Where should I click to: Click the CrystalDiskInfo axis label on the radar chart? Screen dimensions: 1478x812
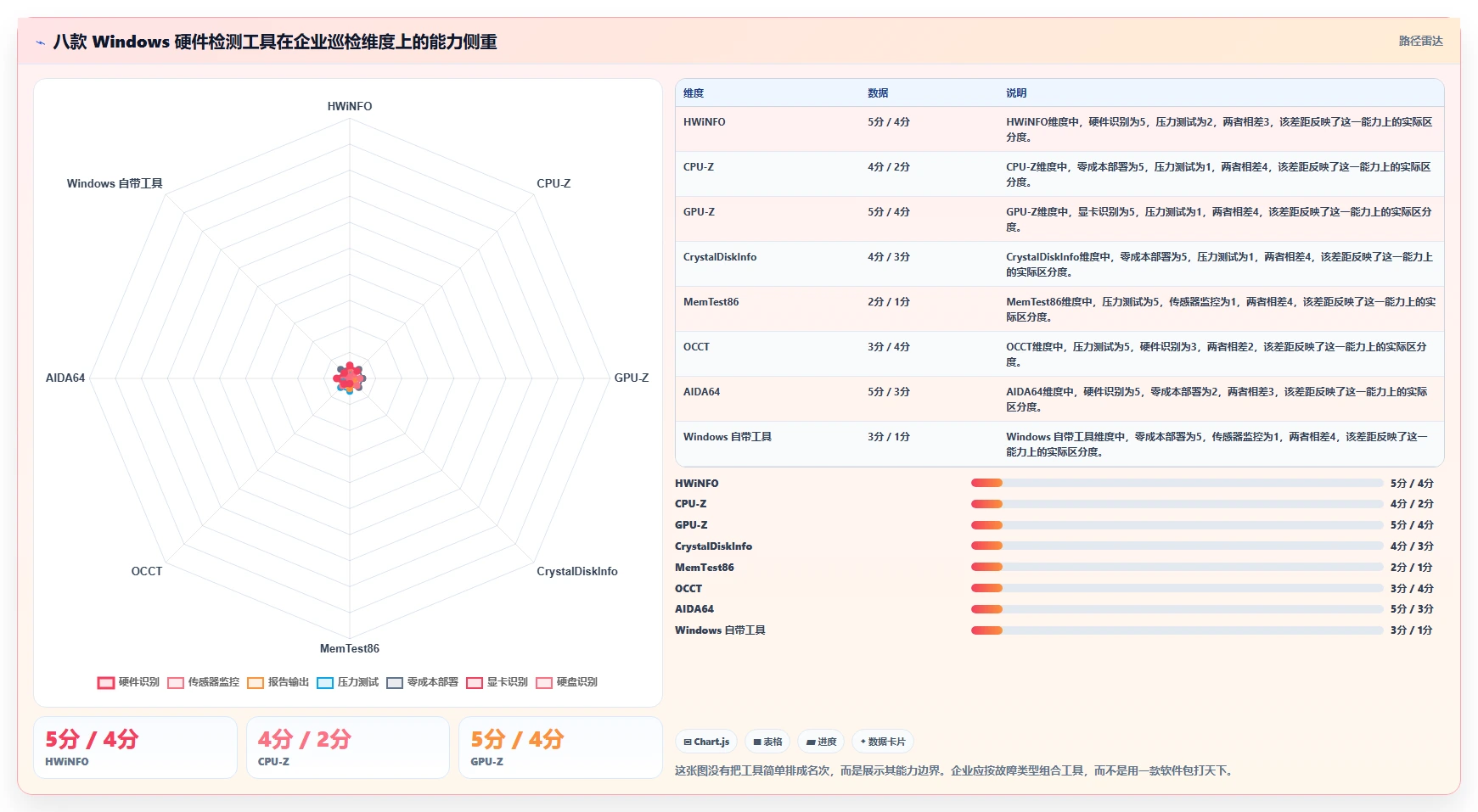577,571
